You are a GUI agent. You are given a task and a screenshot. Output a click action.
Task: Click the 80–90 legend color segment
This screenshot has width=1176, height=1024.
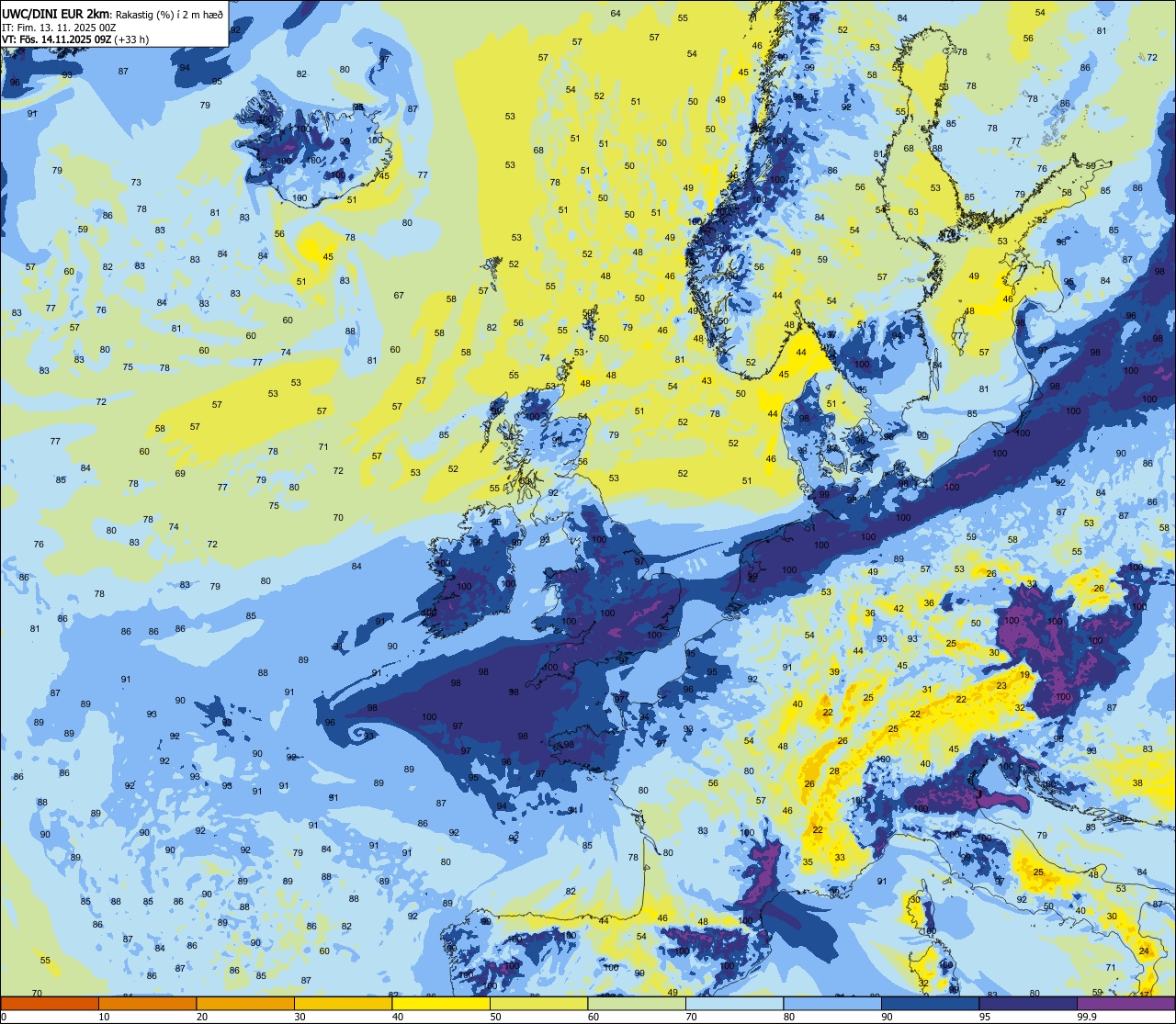click(x=832, y=1004)
